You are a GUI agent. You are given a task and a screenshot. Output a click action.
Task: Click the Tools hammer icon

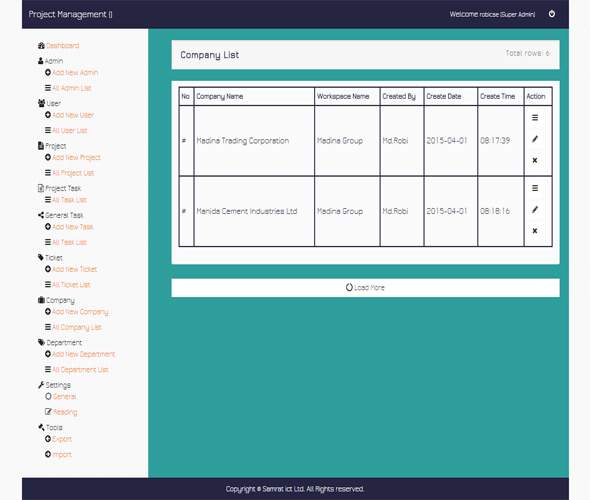[x=41, y=427]
